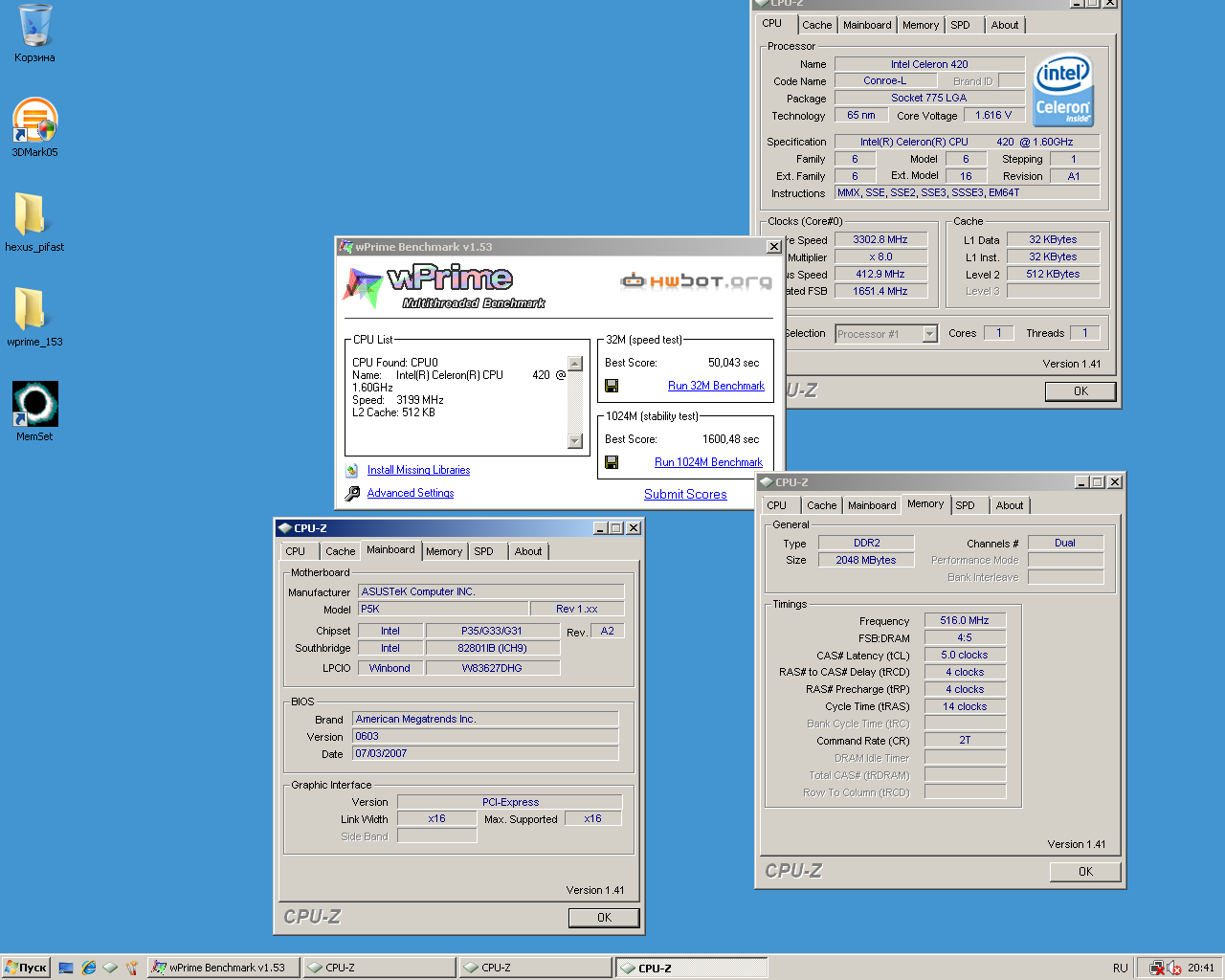
Task: Minimize the CPU-Z Mainboard window
Action: pyautogui.click(x=600, y=528)
